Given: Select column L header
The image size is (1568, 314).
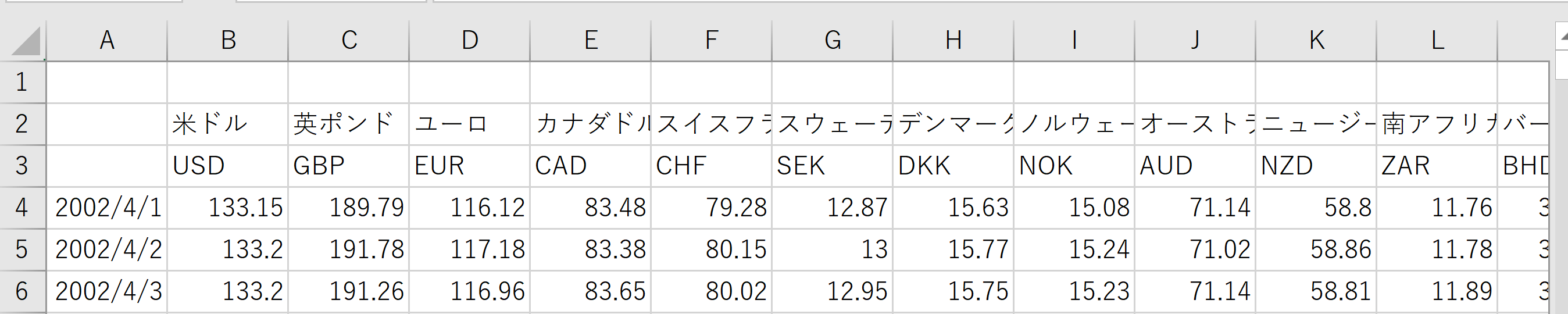Looking at the screenshot, I should pos(1437,40).
